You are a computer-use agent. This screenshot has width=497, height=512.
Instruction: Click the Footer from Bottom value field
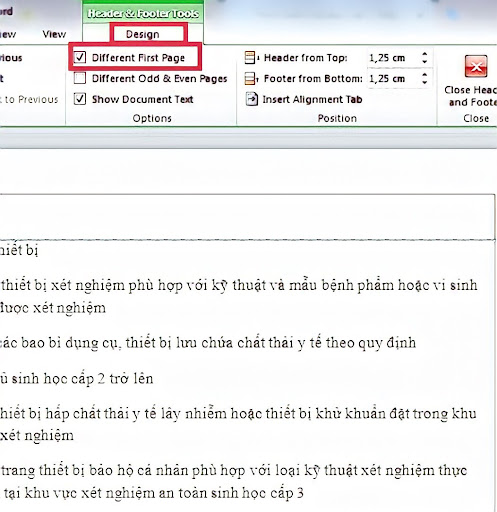coord(393,79)
